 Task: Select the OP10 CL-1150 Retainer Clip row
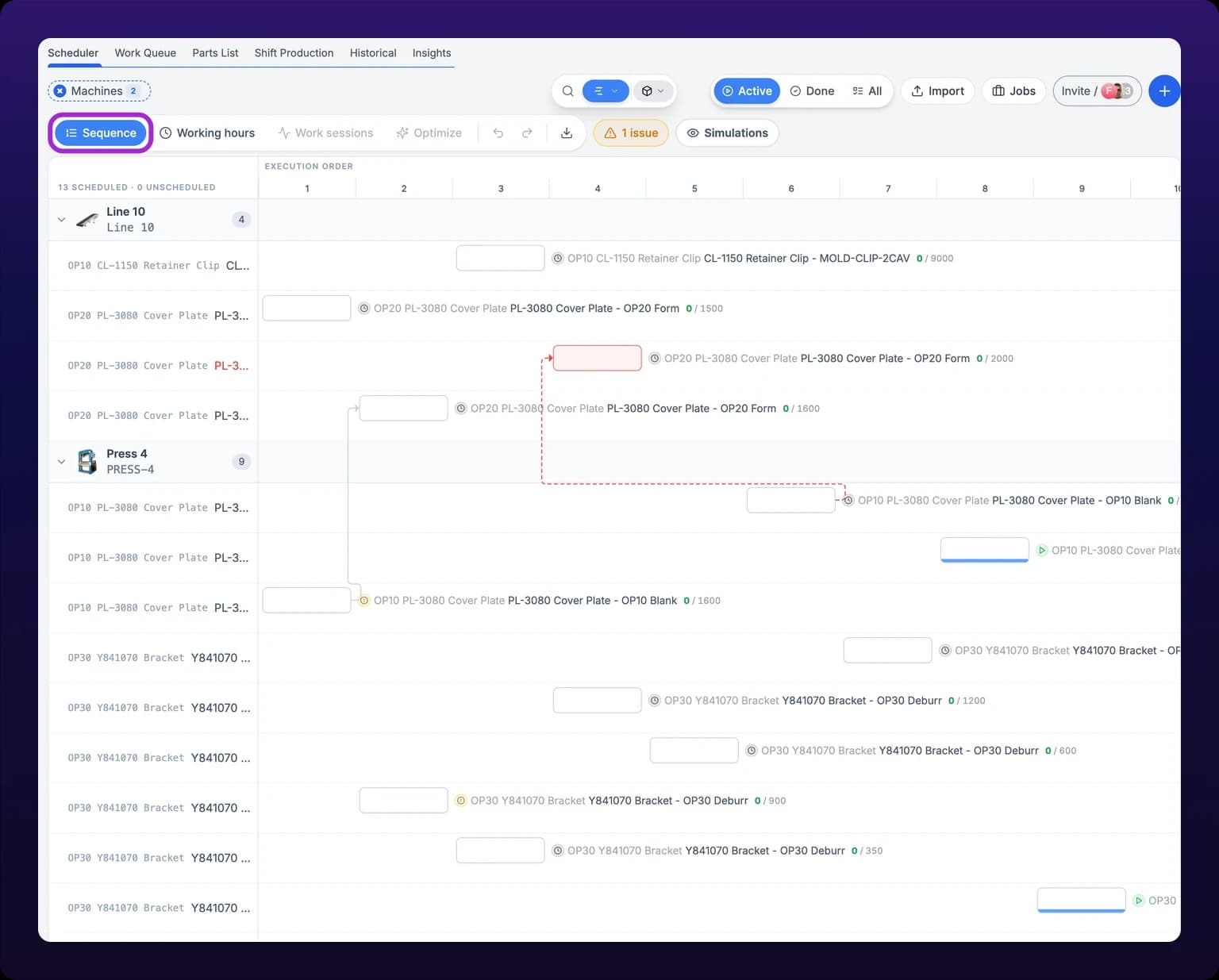click(153, 266)
